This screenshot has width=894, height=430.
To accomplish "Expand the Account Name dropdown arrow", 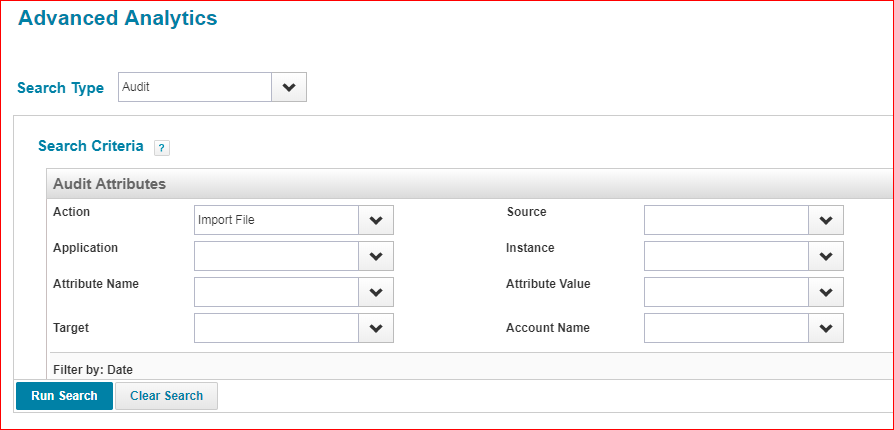I will click(x=826, y=328).
